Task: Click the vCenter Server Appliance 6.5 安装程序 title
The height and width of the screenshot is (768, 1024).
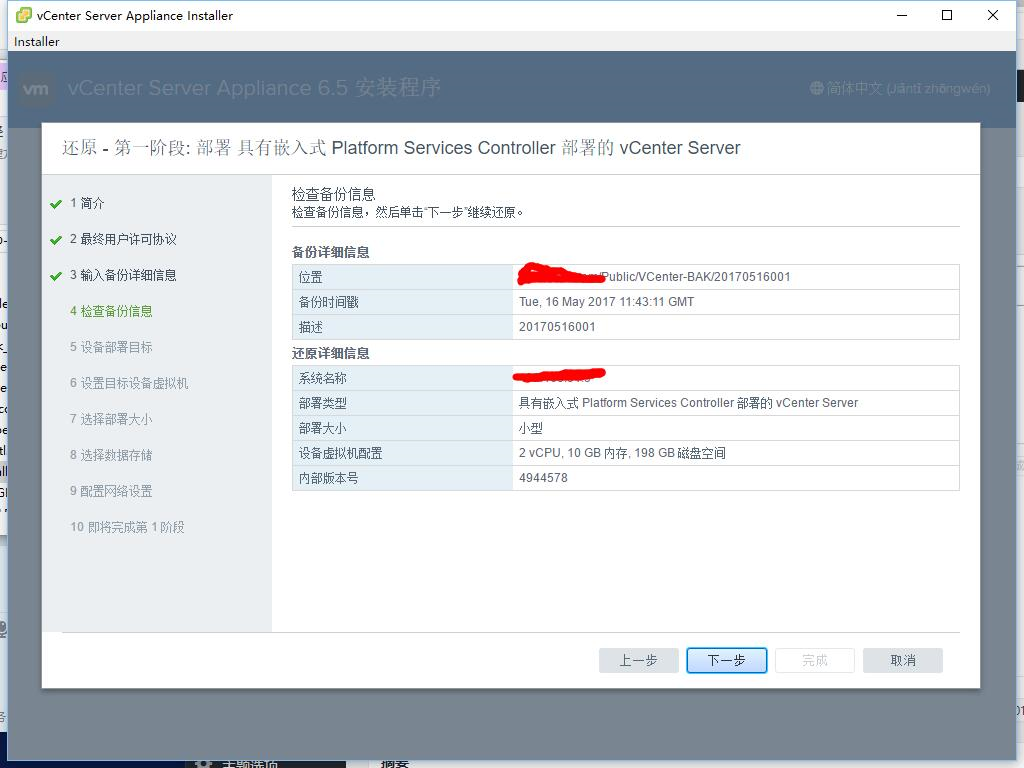Action: [x=254, y=88]
